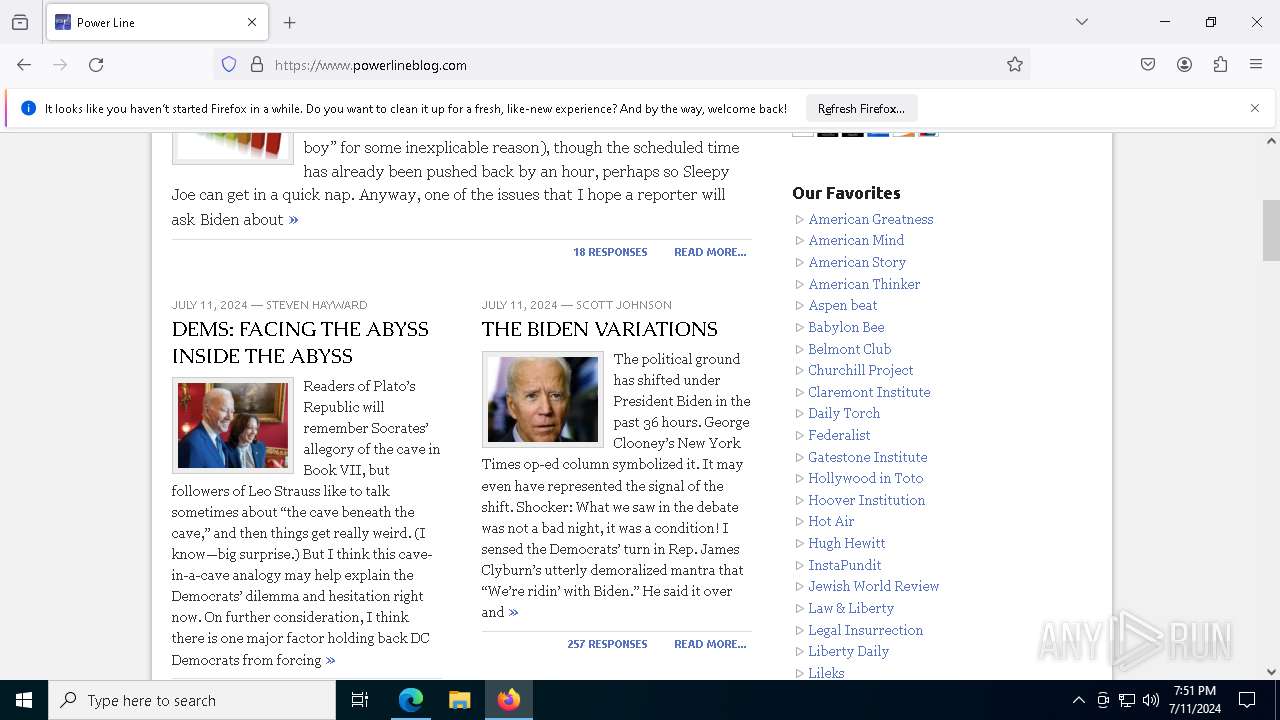Show hidden system tray icons

tap(1078, 700)
